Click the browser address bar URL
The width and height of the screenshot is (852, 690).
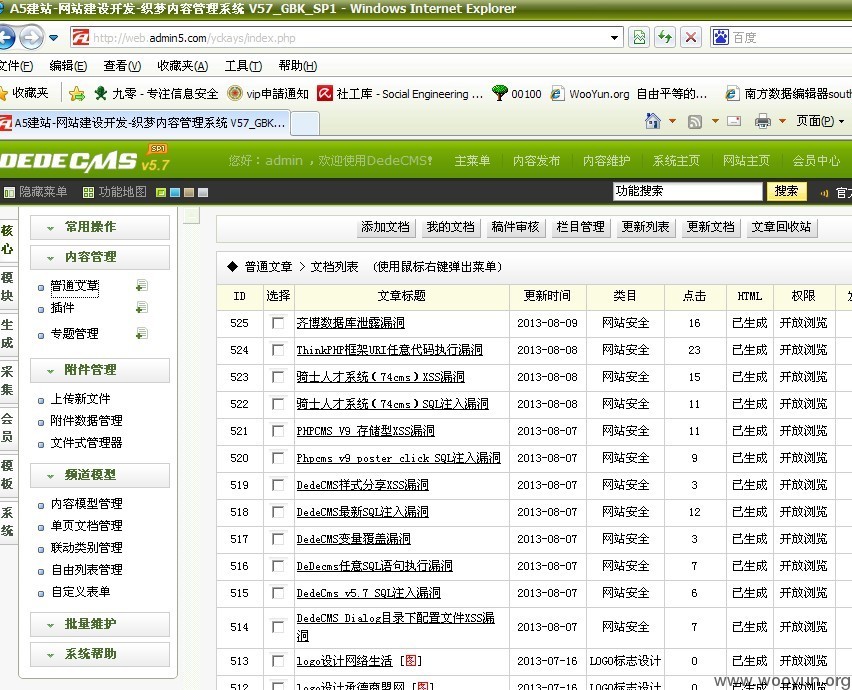pos(348,37)
